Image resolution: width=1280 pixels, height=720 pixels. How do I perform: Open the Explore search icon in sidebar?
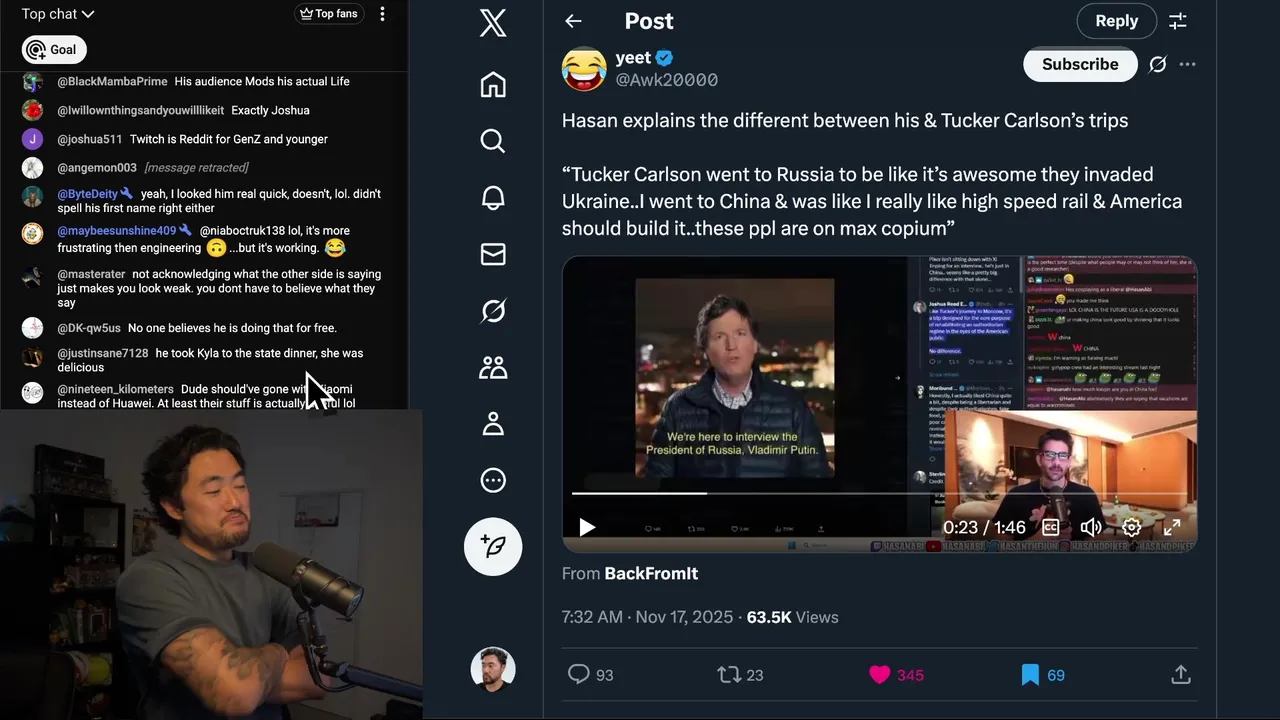coord(493,141)
